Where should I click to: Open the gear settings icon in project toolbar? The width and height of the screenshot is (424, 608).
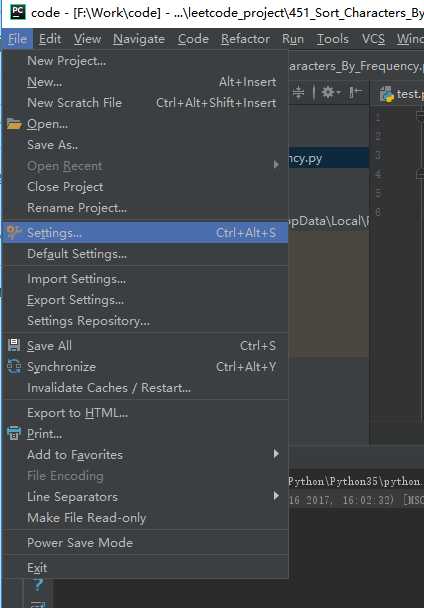point(328,93)
